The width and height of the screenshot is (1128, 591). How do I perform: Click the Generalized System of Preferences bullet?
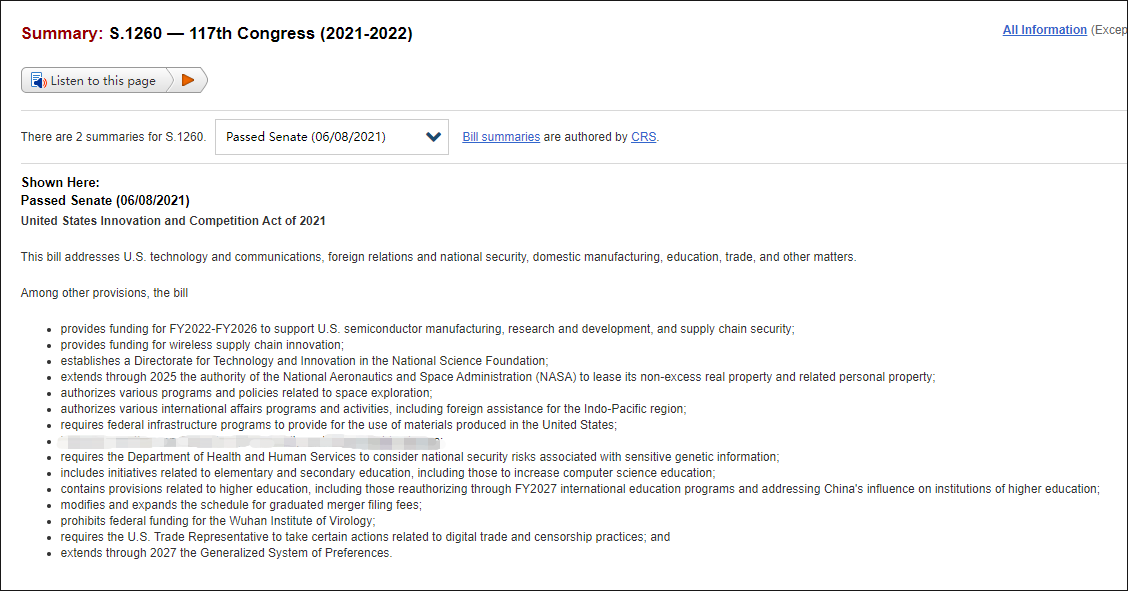click(x=226, y=553)
